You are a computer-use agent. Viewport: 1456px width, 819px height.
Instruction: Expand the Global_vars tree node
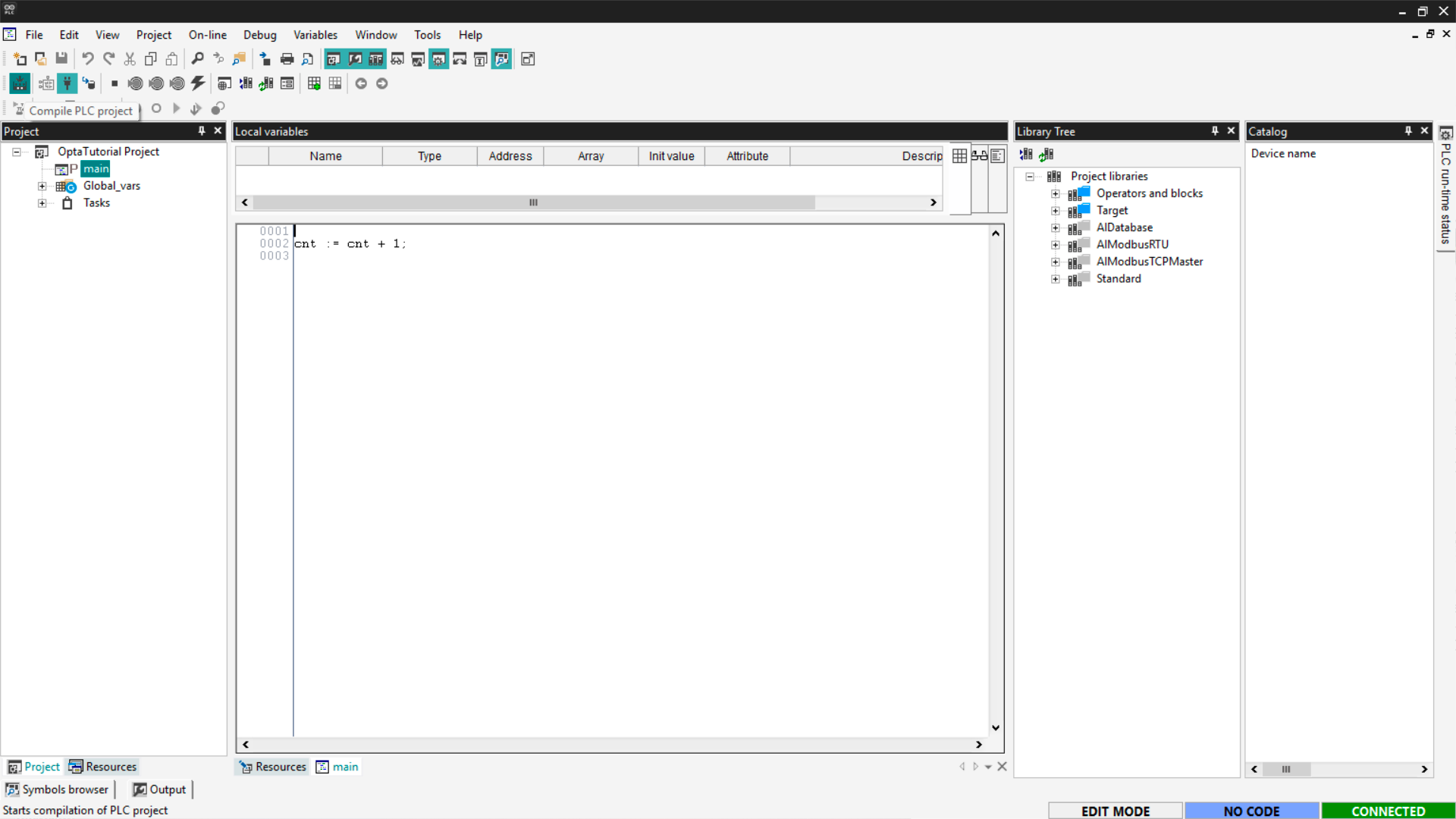click(42, 186)
